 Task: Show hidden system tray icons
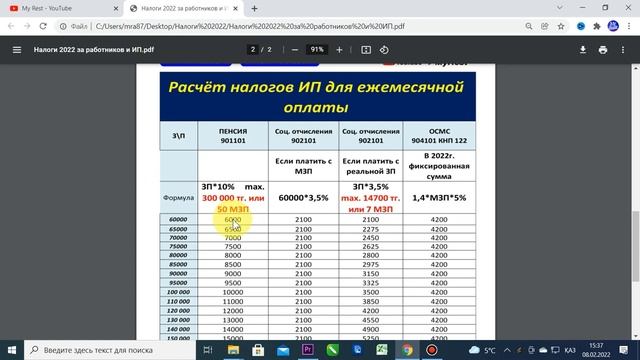click(507, 350)
